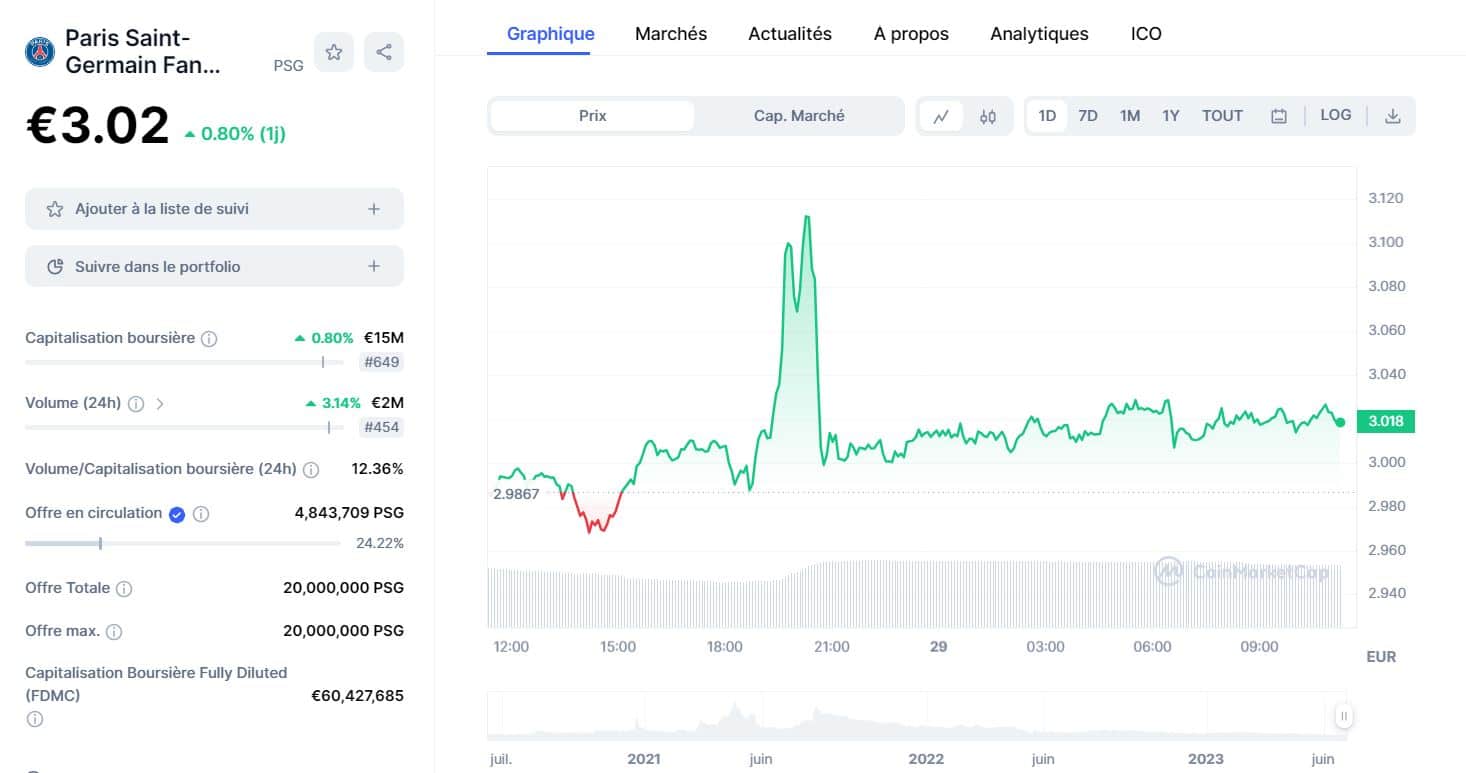Open the share icon beside PSG
This screenshot has height=773, width=1466.
[x=384, y=52]
